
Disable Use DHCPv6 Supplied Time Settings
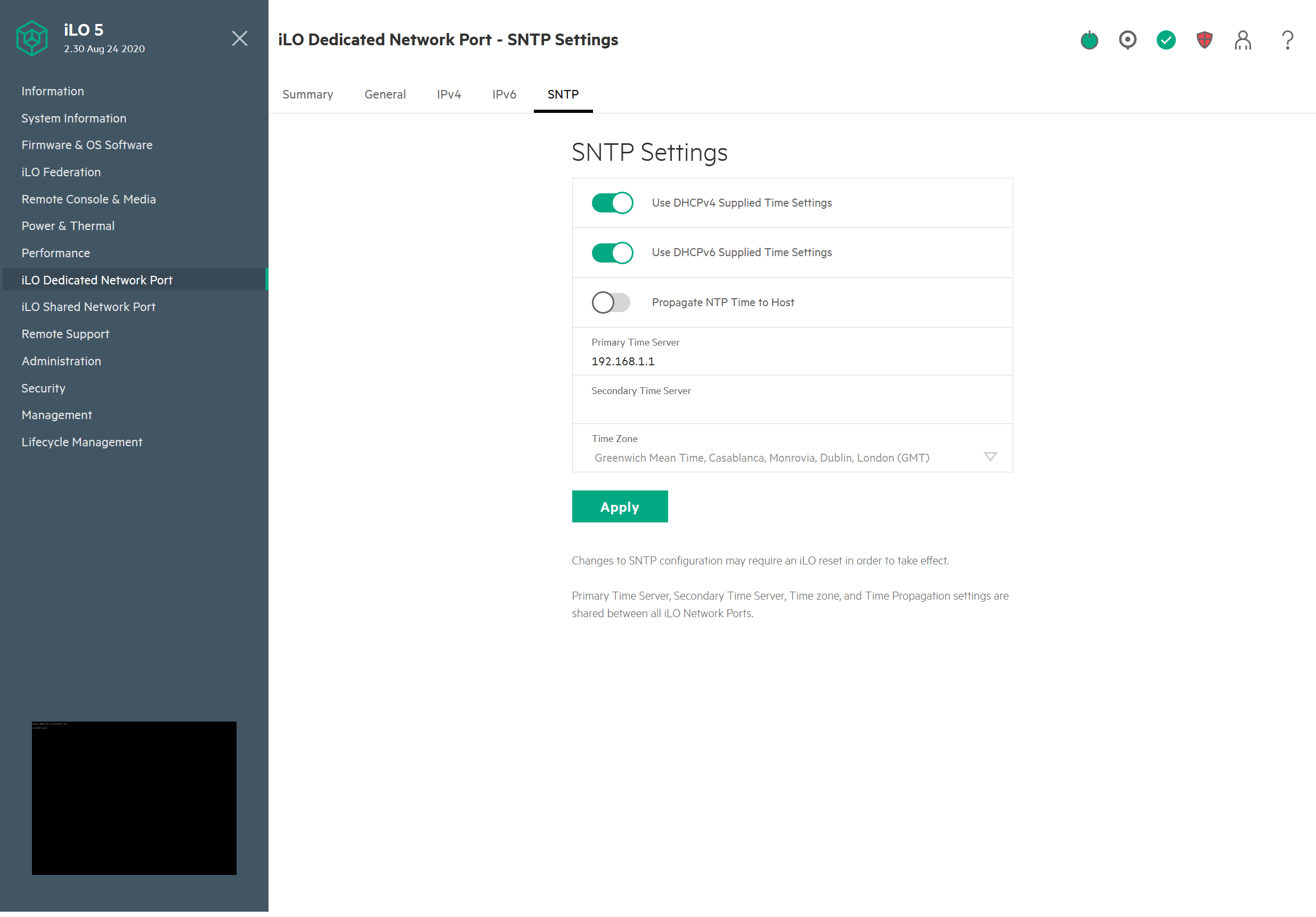[x=612, y=252]
